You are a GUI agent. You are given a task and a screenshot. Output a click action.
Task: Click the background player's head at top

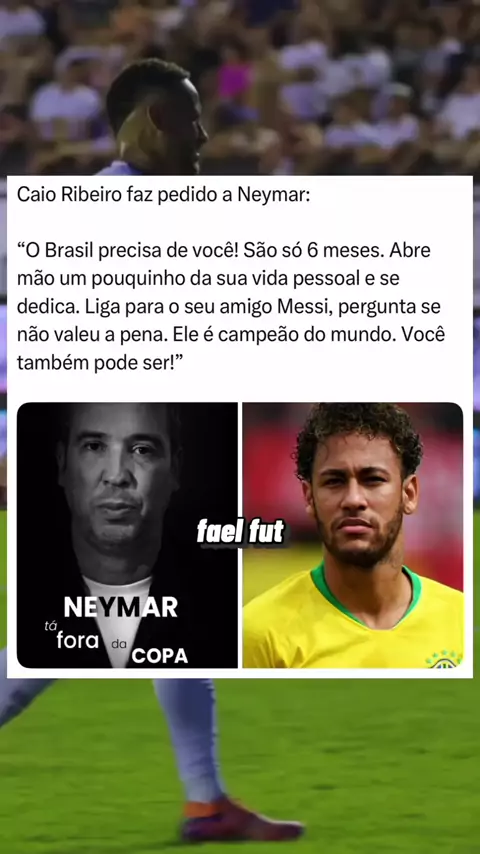pyautogui.click(x=156, y=115)
